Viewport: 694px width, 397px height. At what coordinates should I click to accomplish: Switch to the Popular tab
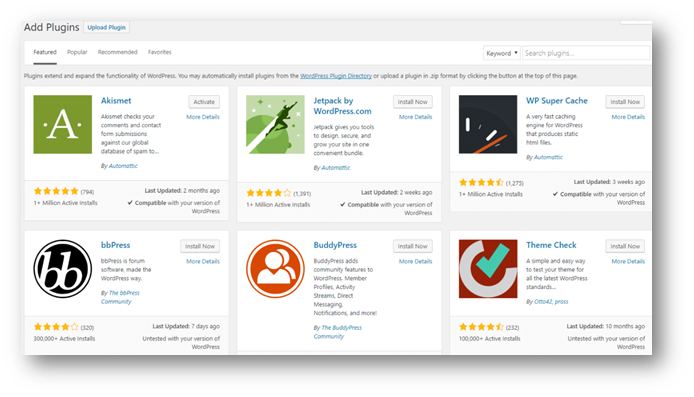[x=77, y=52]
